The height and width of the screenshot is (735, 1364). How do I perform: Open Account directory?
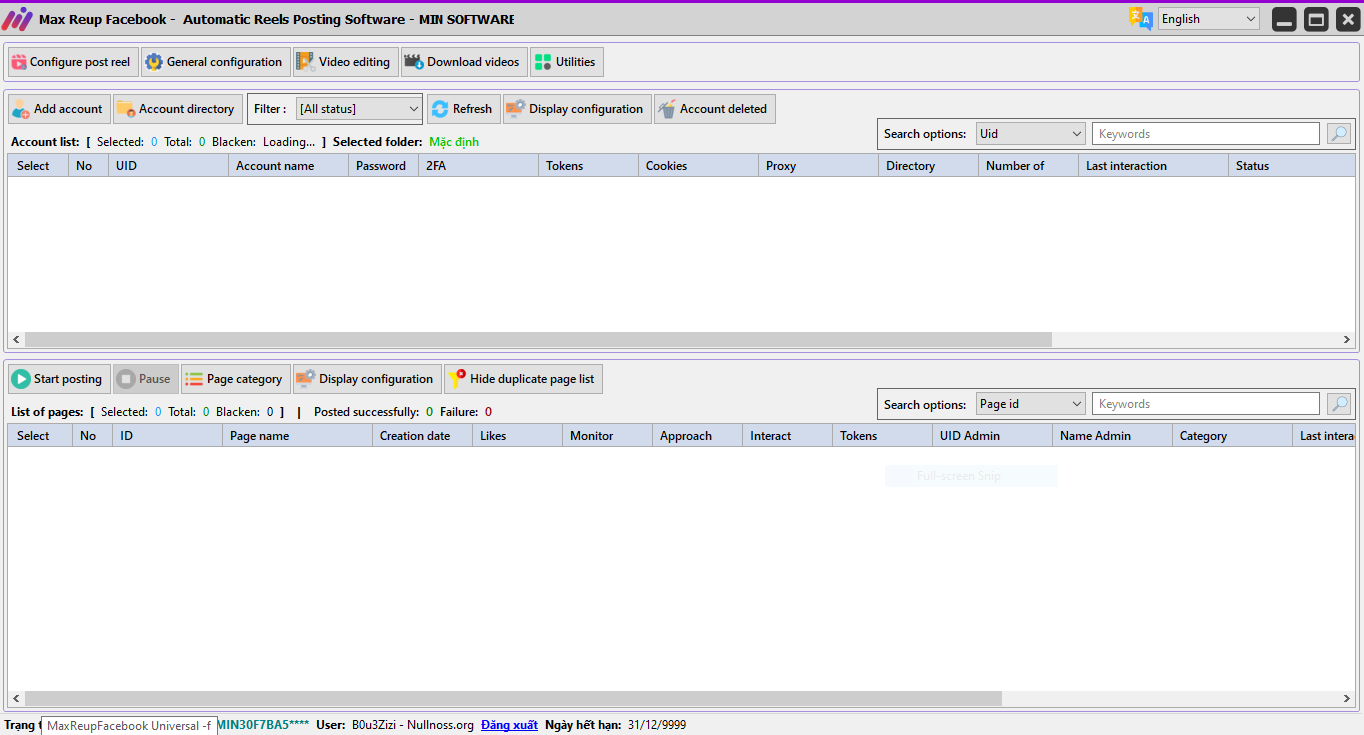click(x=178, y=109)
